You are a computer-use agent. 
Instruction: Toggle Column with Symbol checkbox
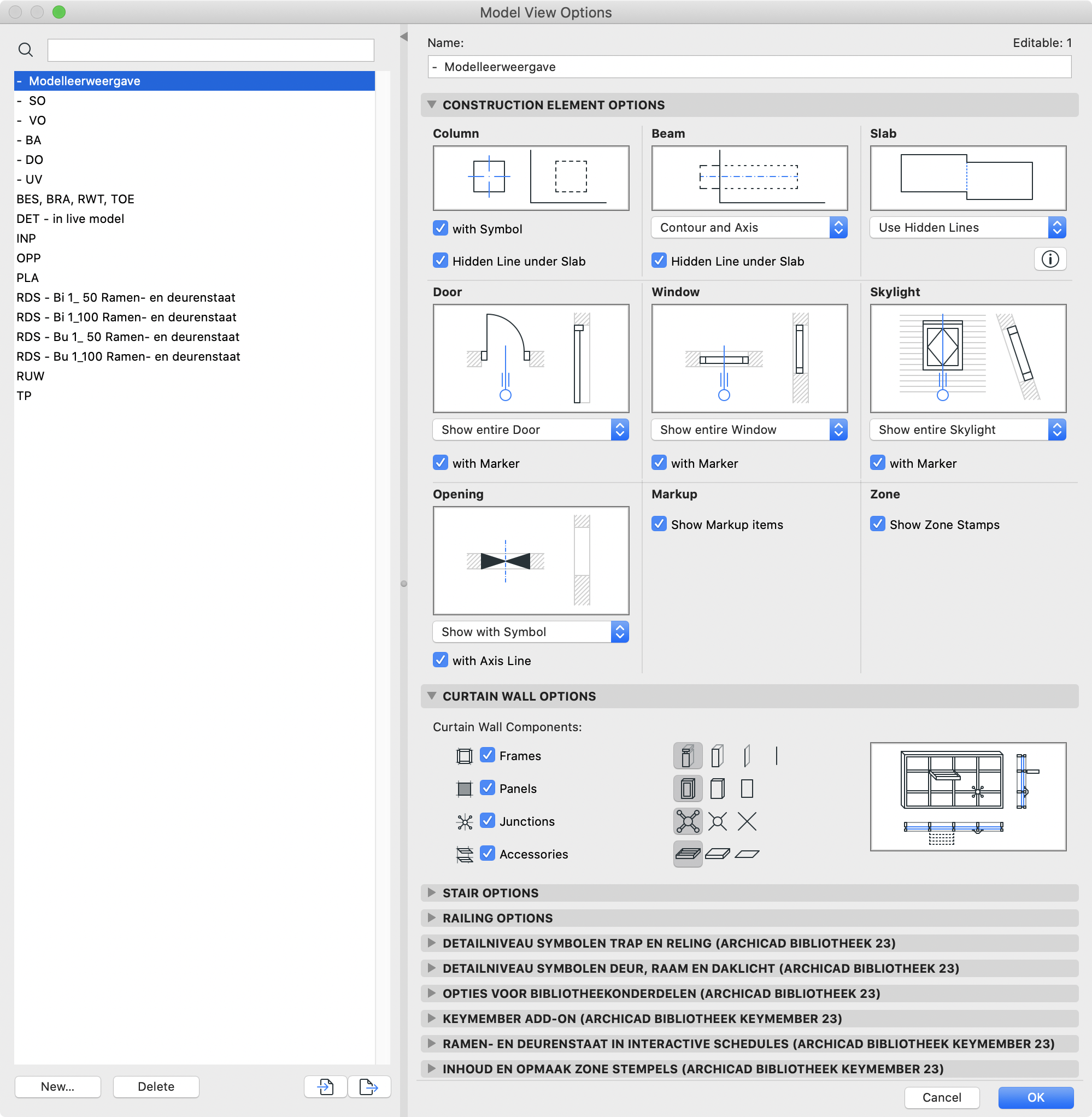point(440,228)
